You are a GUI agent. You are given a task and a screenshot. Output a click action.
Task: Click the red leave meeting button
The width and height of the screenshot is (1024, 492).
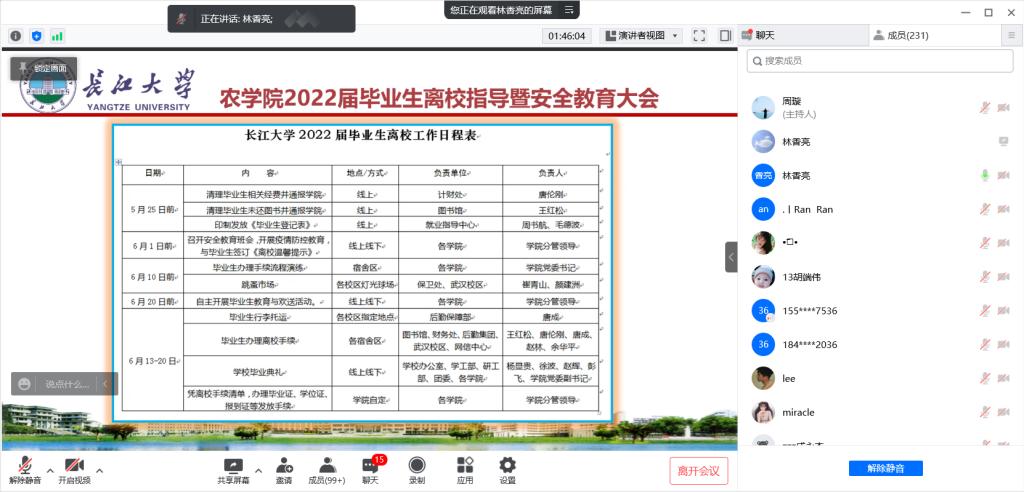coord(699,470)
